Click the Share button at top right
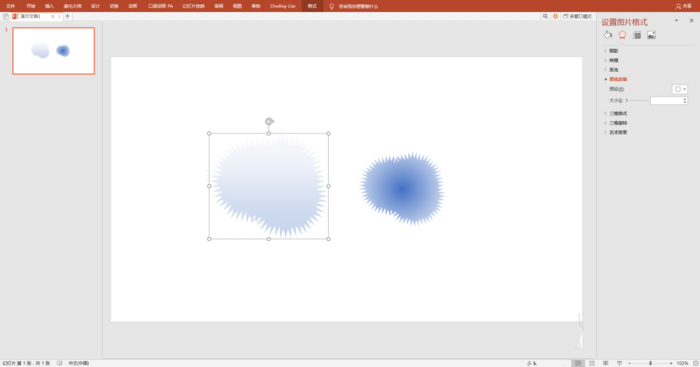 684,6
